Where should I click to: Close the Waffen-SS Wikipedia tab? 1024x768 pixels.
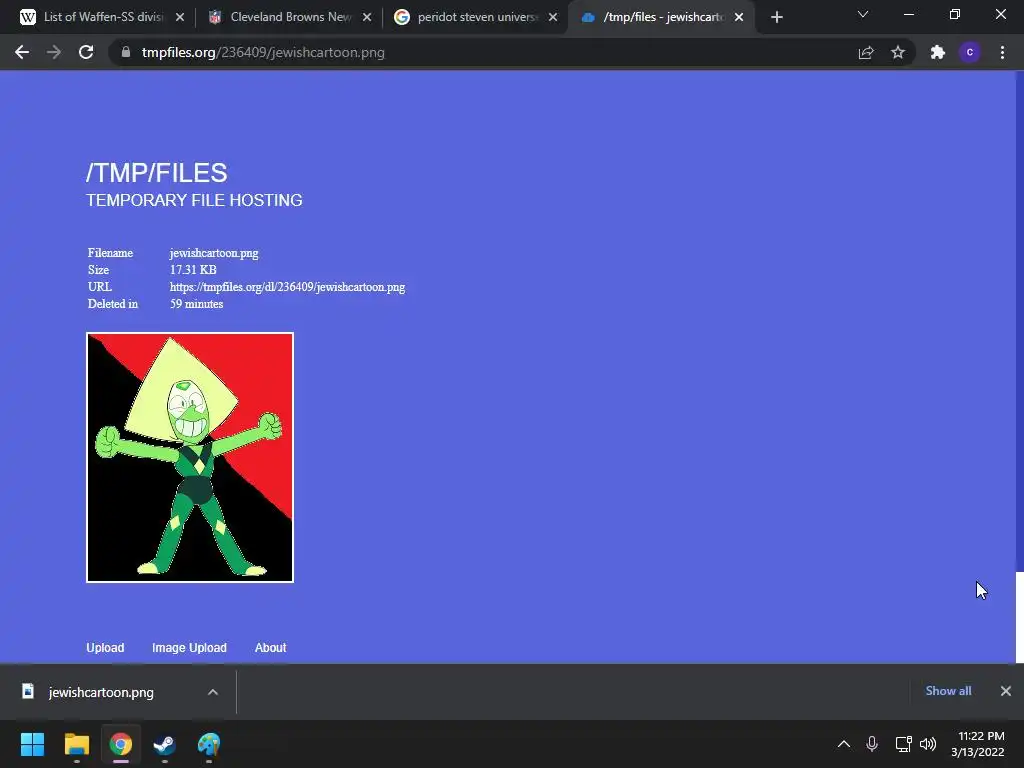pyautogui.click(x=180, y=18)
